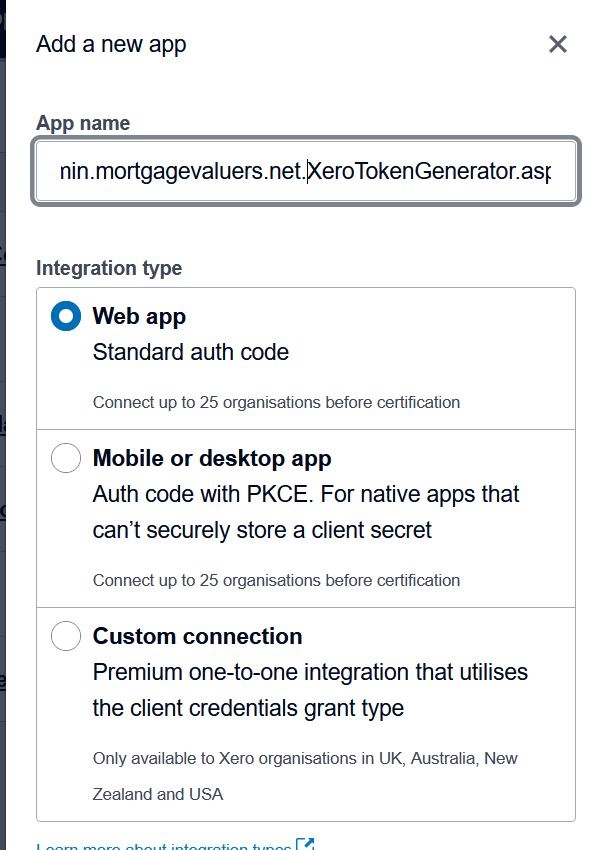Click the PKCE auth code description text
This screenshot has width=598, height=850.
point(305,510)
